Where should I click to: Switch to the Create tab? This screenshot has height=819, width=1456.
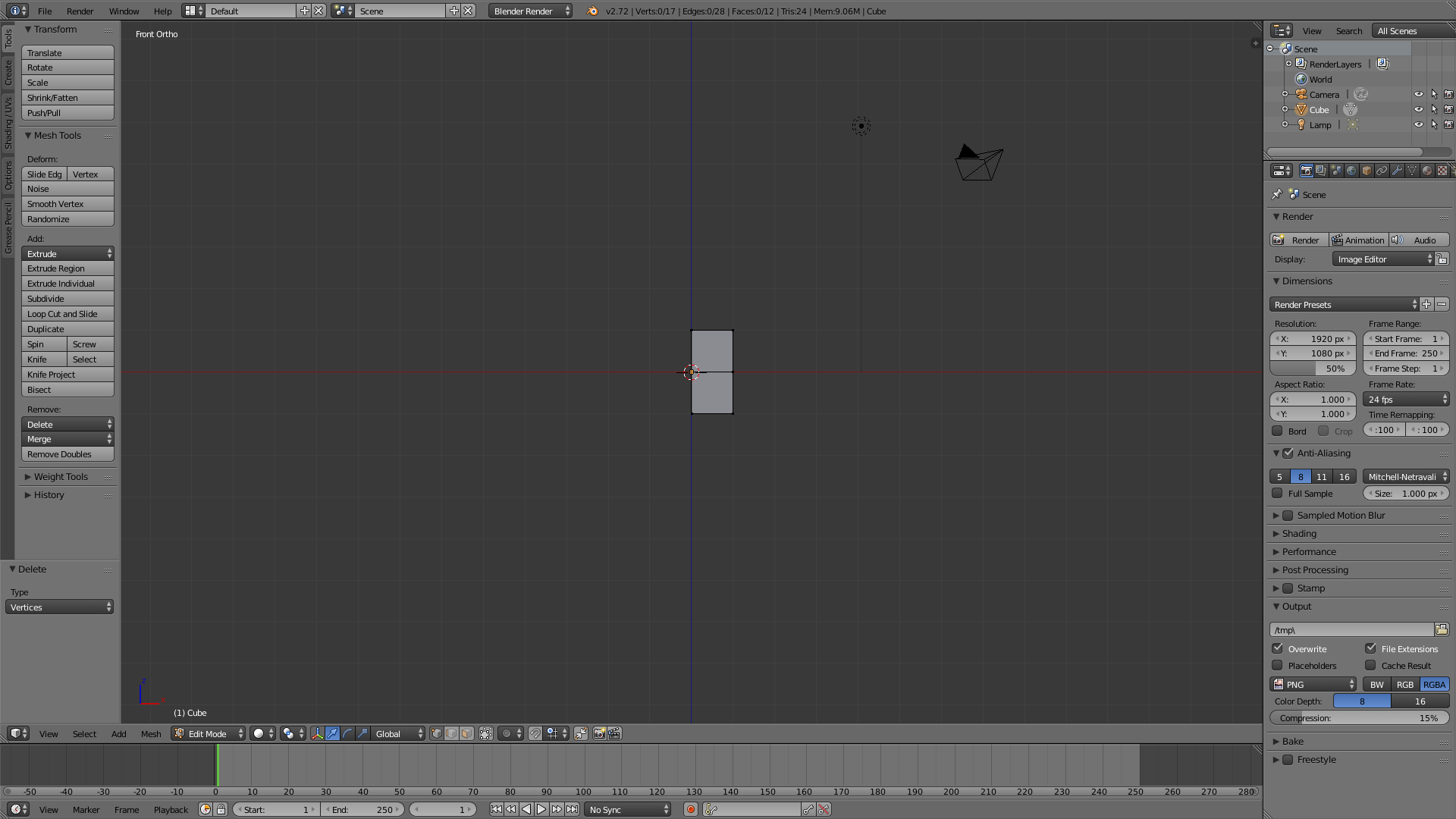[8, 73]
